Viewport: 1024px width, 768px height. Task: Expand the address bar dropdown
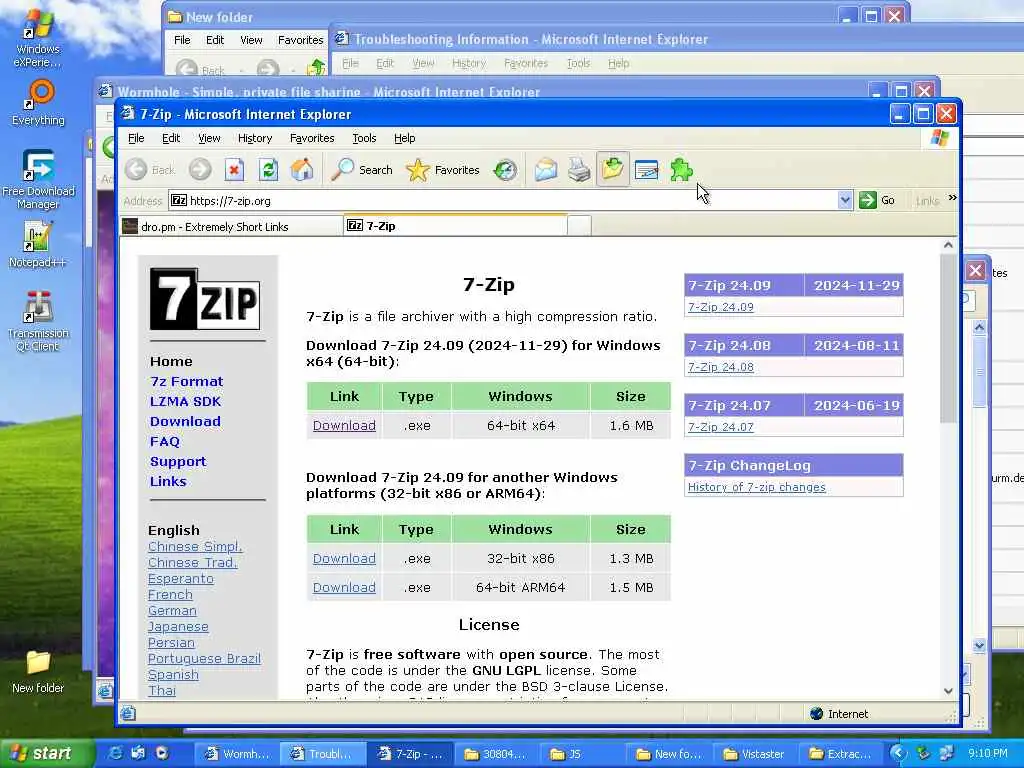click(x=845, y=200)
